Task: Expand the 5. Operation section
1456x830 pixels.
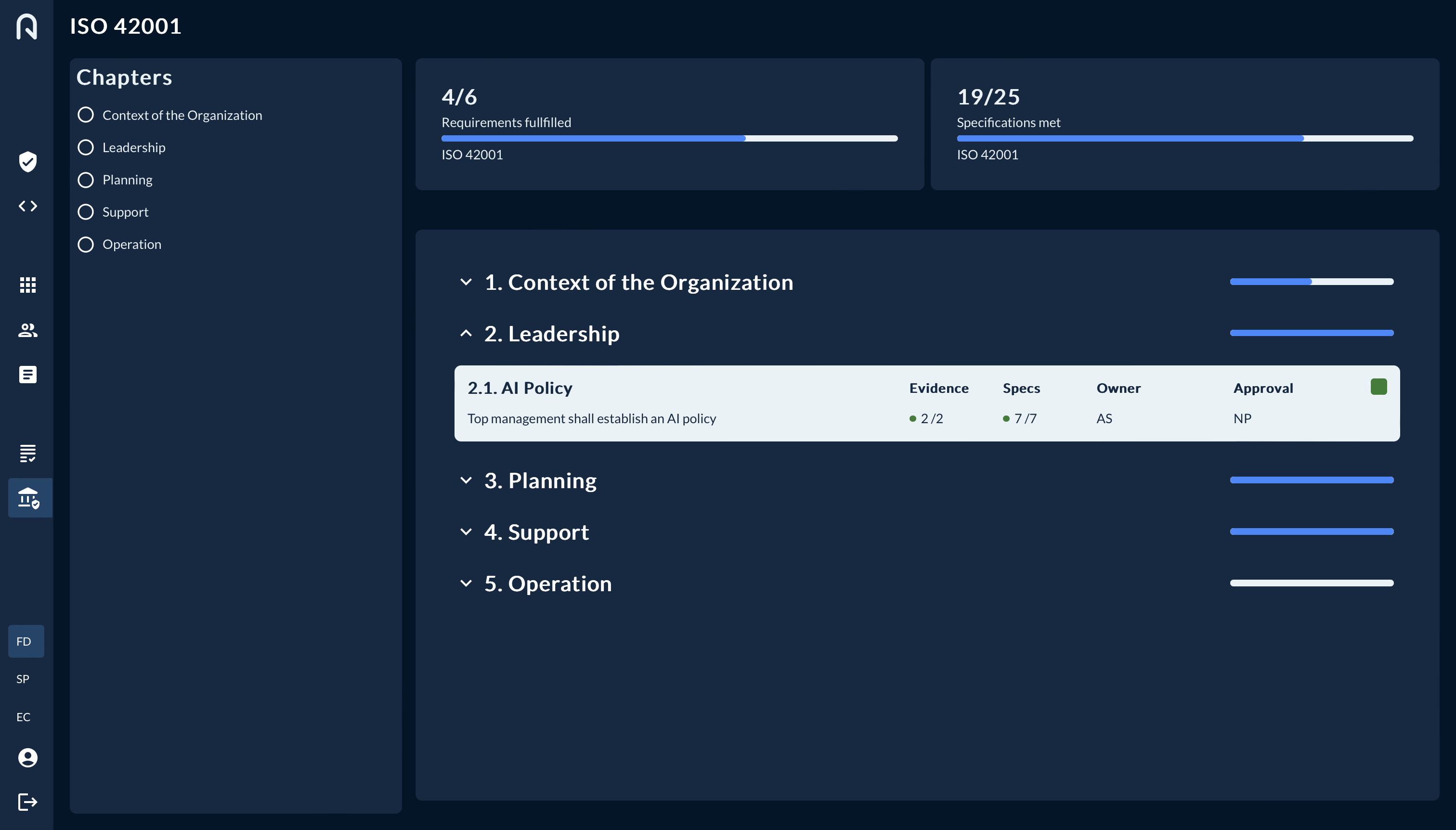Action: tap(466, 583)
